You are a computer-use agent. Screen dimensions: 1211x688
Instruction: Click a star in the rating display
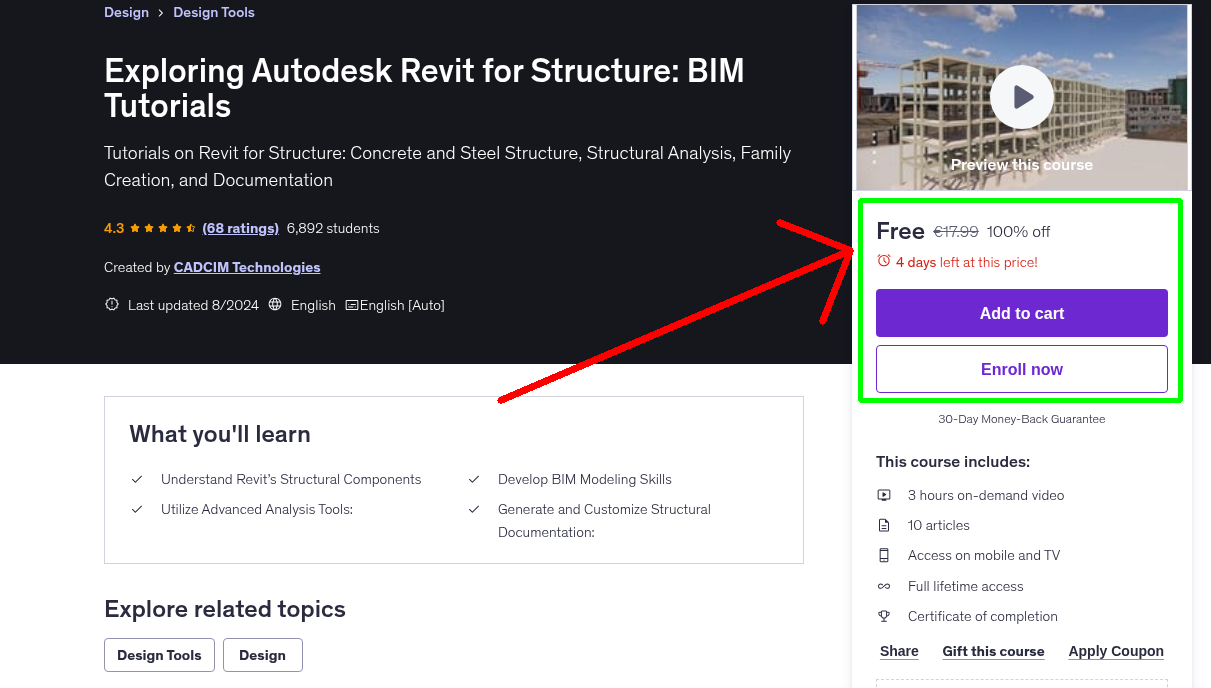[150, 227]
